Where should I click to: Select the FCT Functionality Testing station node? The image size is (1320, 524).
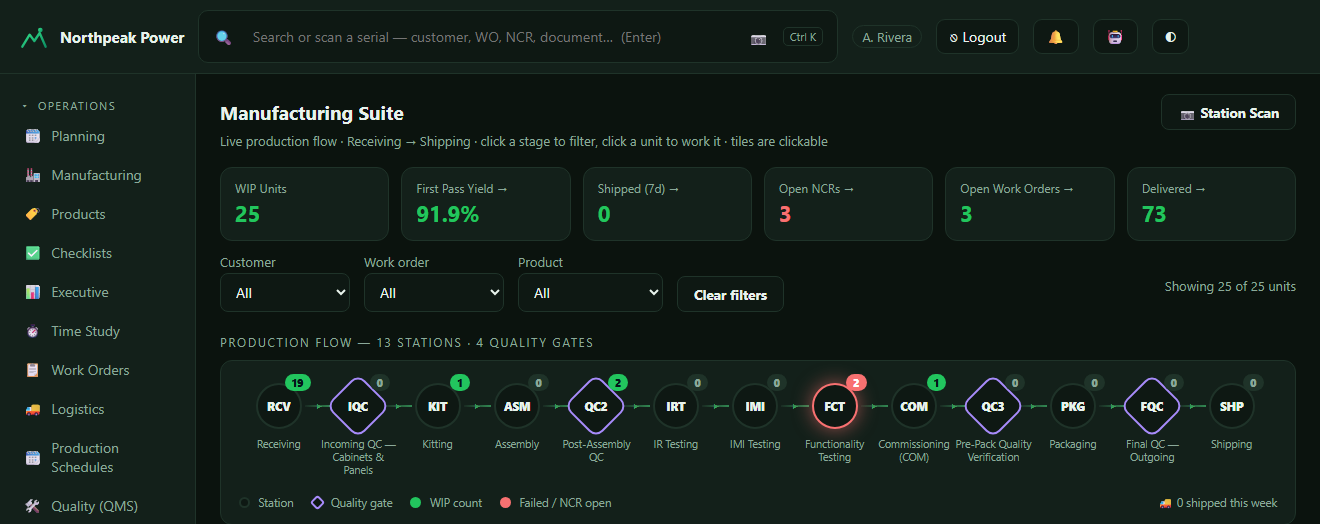(835, 407)
